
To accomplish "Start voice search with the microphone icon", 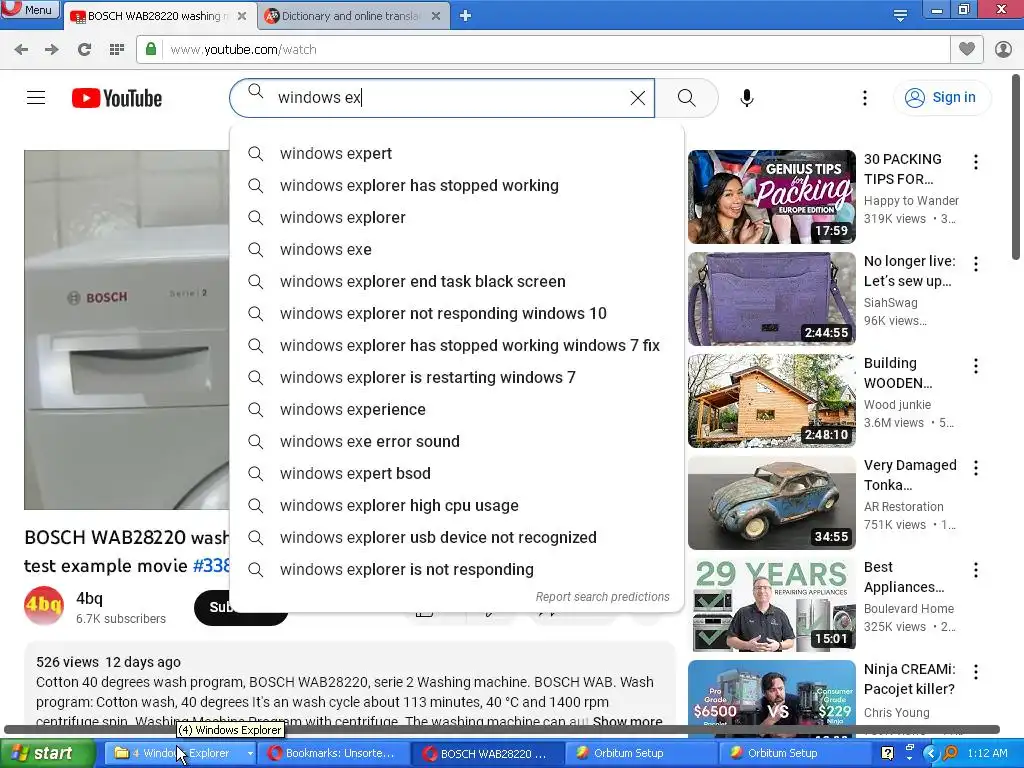I will pos(747,98).
